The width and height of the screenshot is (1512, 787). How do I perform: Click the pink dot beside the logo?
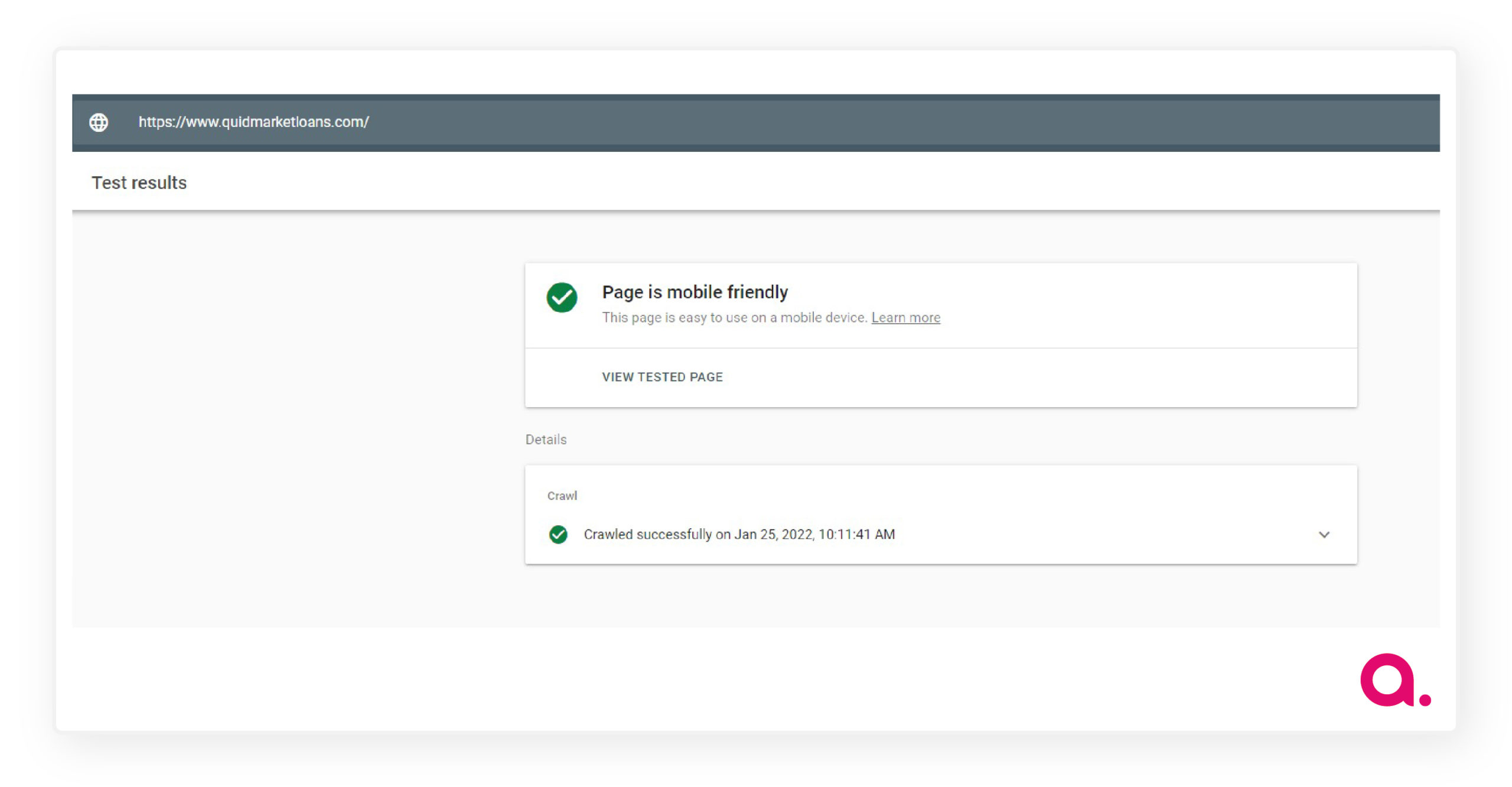coord(1425,700)
